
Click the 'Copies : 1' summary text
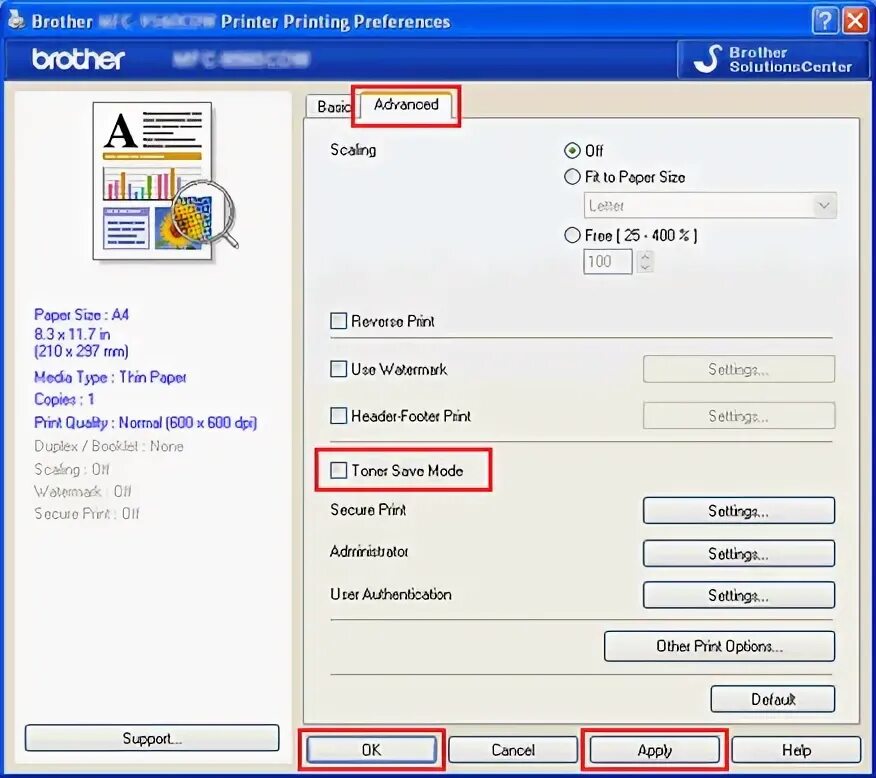64,399
